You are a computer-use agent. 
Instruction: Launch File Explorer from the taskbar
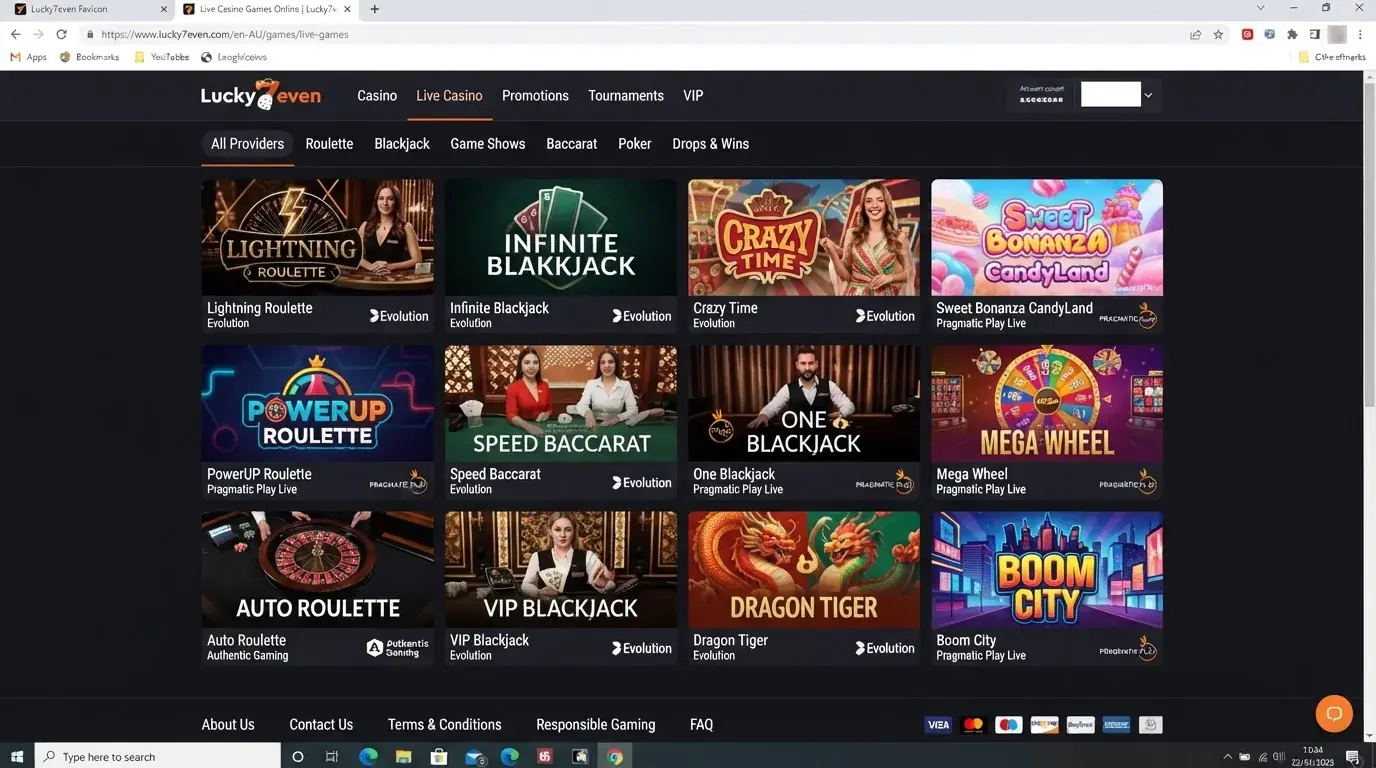403,757
